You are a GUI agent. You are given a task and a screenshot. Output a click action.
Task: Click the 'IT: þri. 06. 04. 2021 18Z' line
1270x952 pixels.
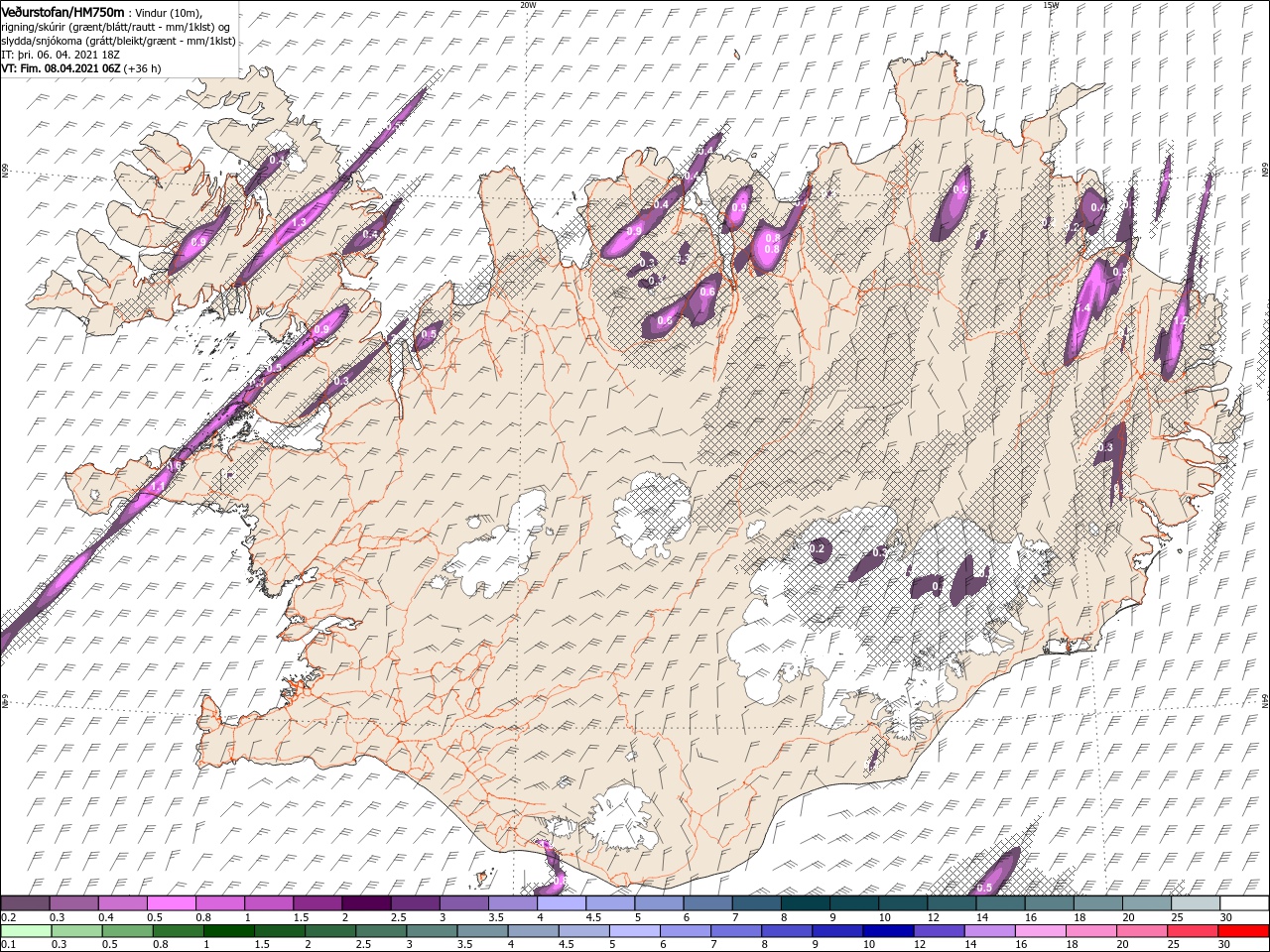click(x=62, y=55)
